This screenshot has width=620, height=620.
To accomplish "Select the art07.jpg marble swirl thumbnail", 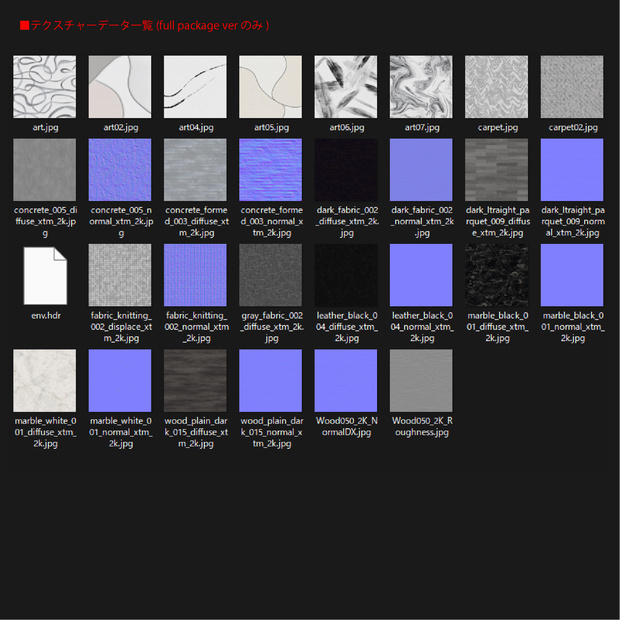I will [x=421, y=87].
